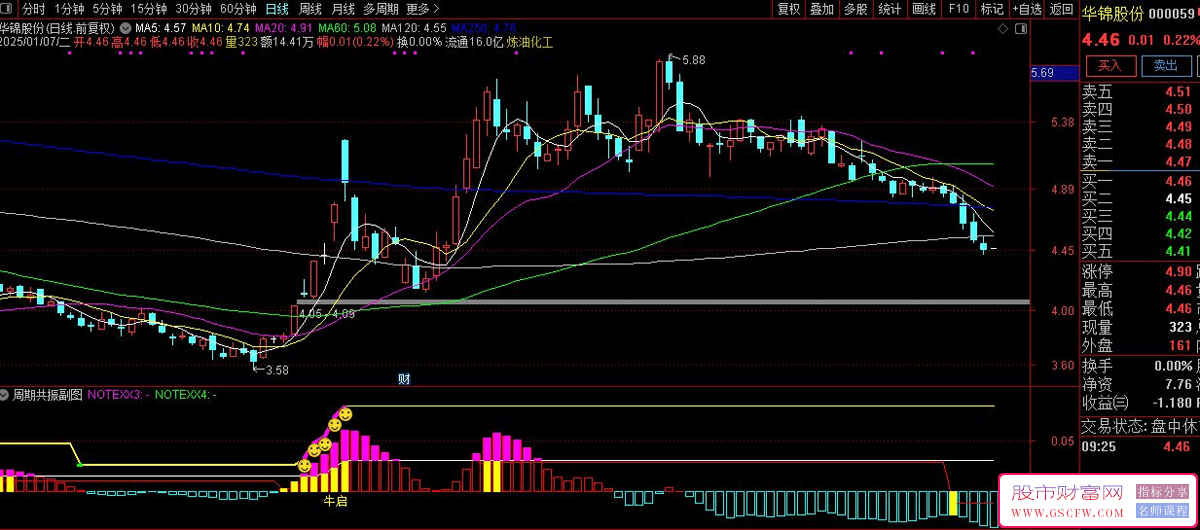Click the 炼油化工 industry link
Image resolution: width=1200 pixels, height=530 pixels.
(532, 43)
